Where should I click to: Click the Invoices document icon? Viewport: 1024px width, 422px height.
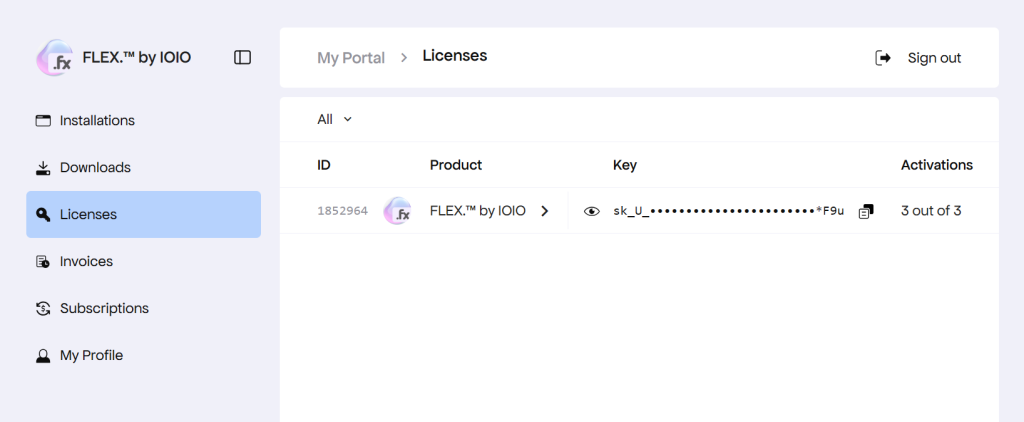click(43, 262)
